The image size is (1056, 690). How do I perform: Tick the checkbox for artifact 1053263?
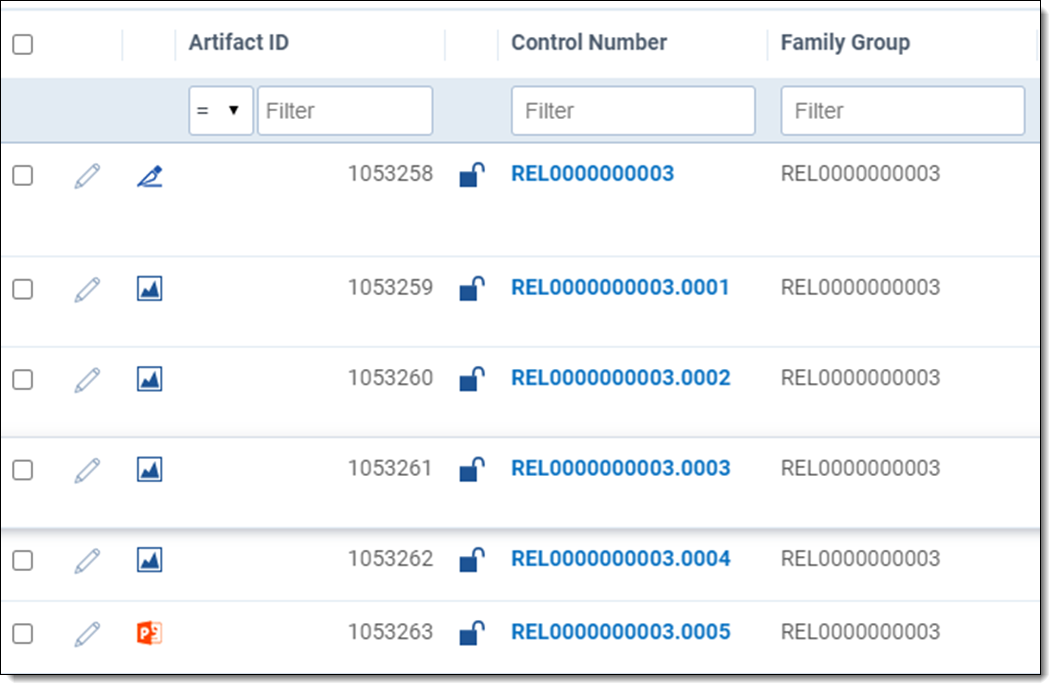(22, 633)
